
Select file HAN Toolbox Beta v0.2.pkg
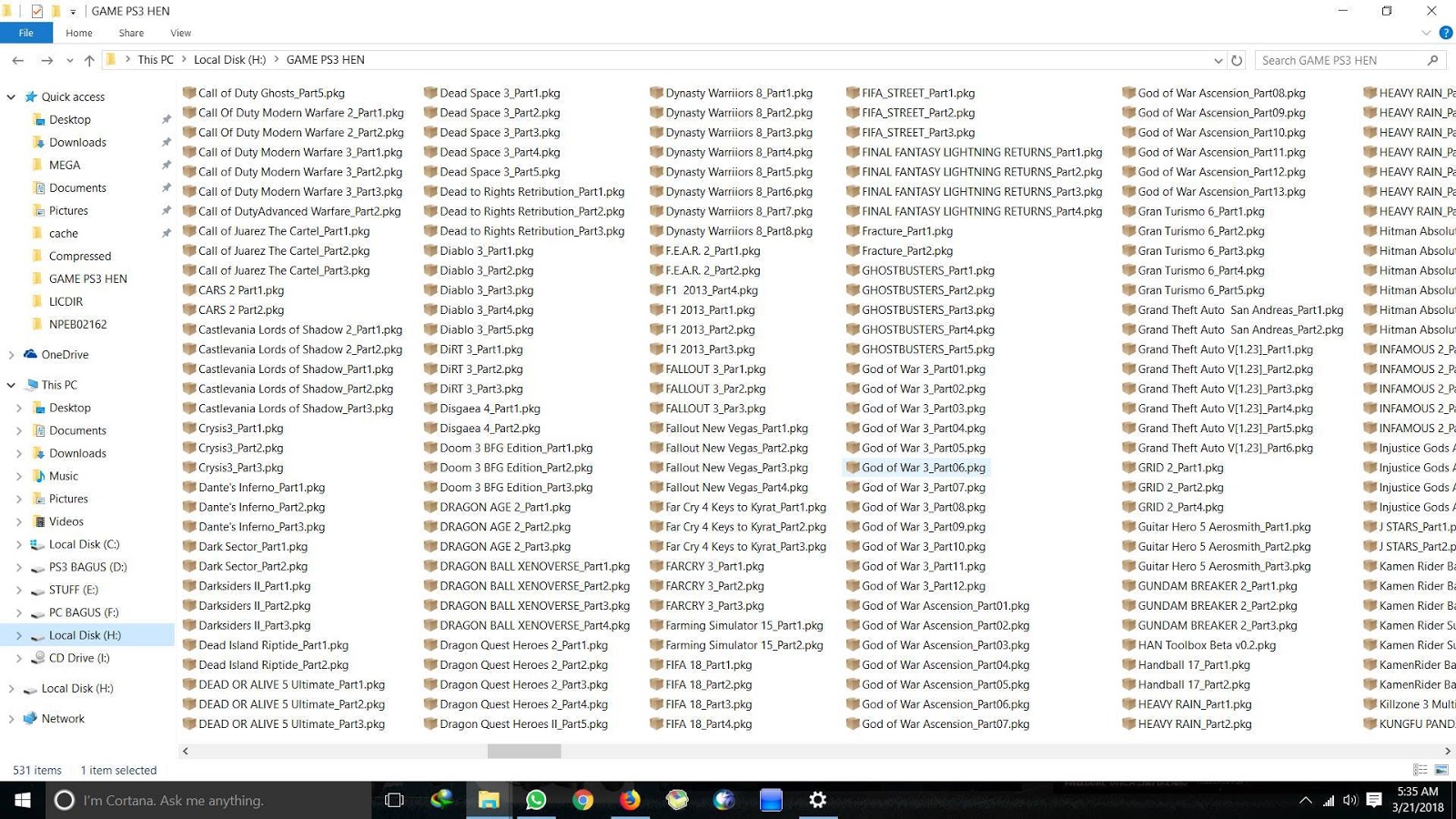tap(1198, 645)
